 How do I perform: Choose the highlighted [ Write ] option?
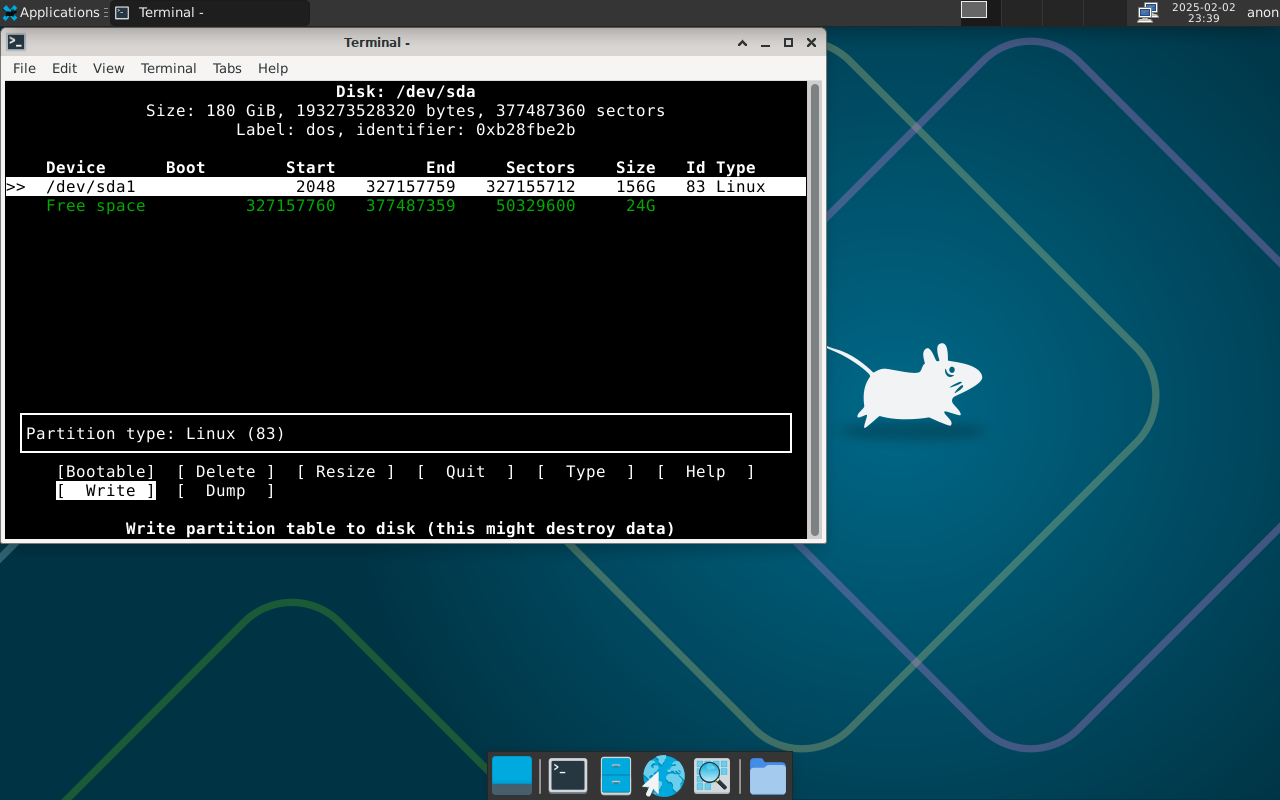pyautogui.click(x=106, y=491)
